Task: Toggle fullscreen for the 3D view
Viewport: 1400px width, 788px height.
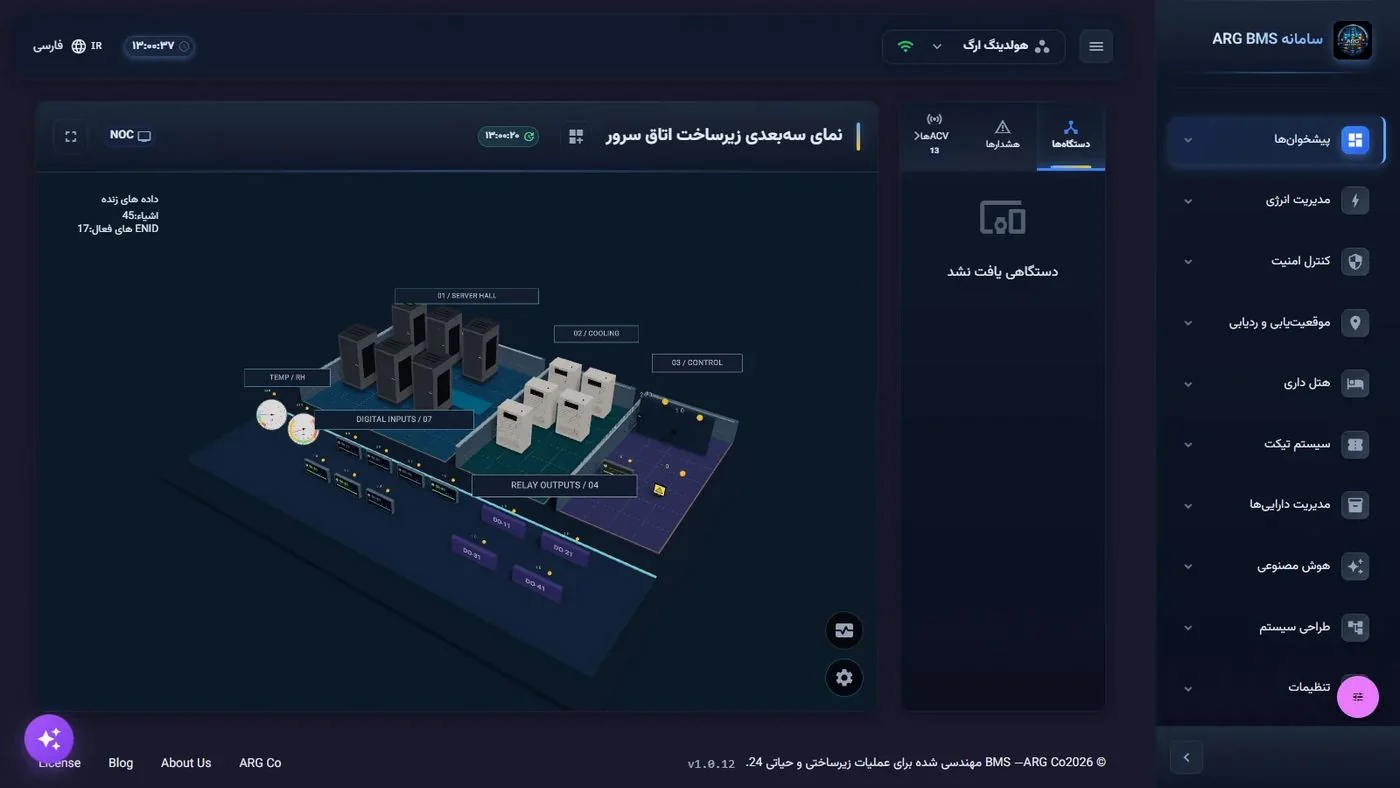Action: pyautogui.click(x=71, y=136)
